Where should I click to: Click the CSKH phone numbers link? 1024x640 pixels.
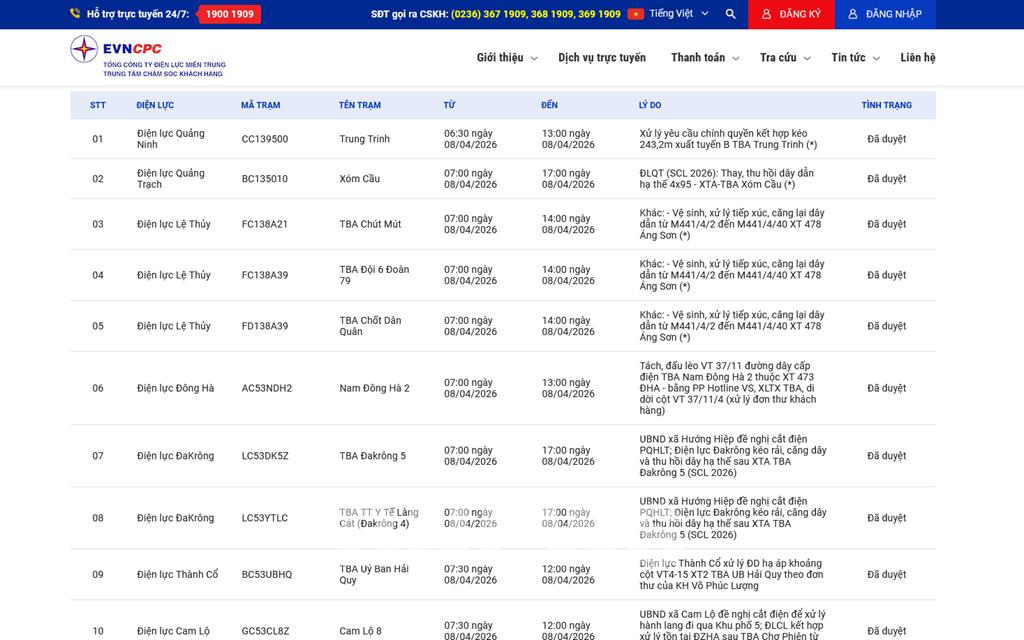pyautogui.click(x=535, y=14)
